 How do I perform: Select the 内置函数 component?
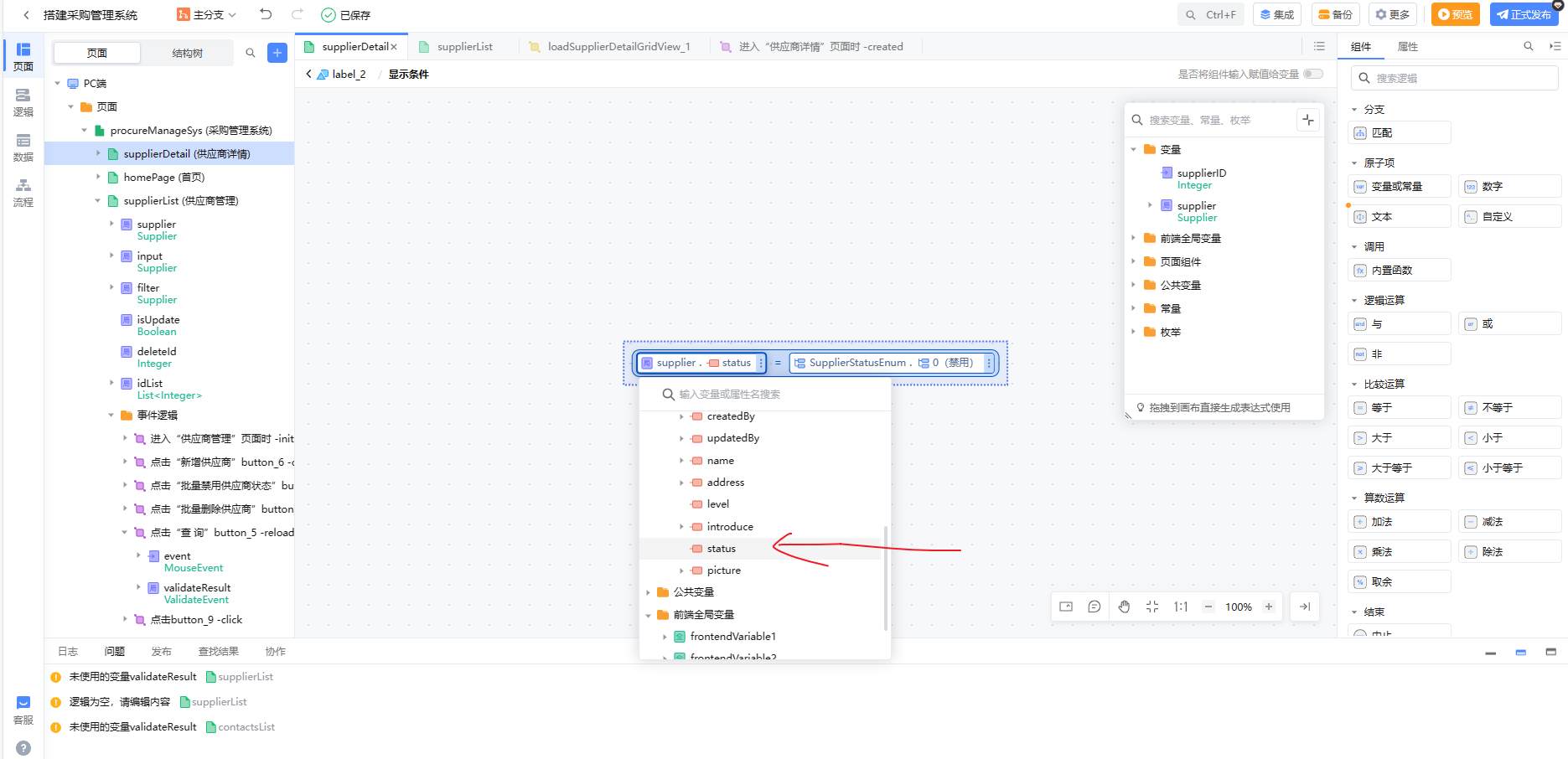[x=1400, y=271]
